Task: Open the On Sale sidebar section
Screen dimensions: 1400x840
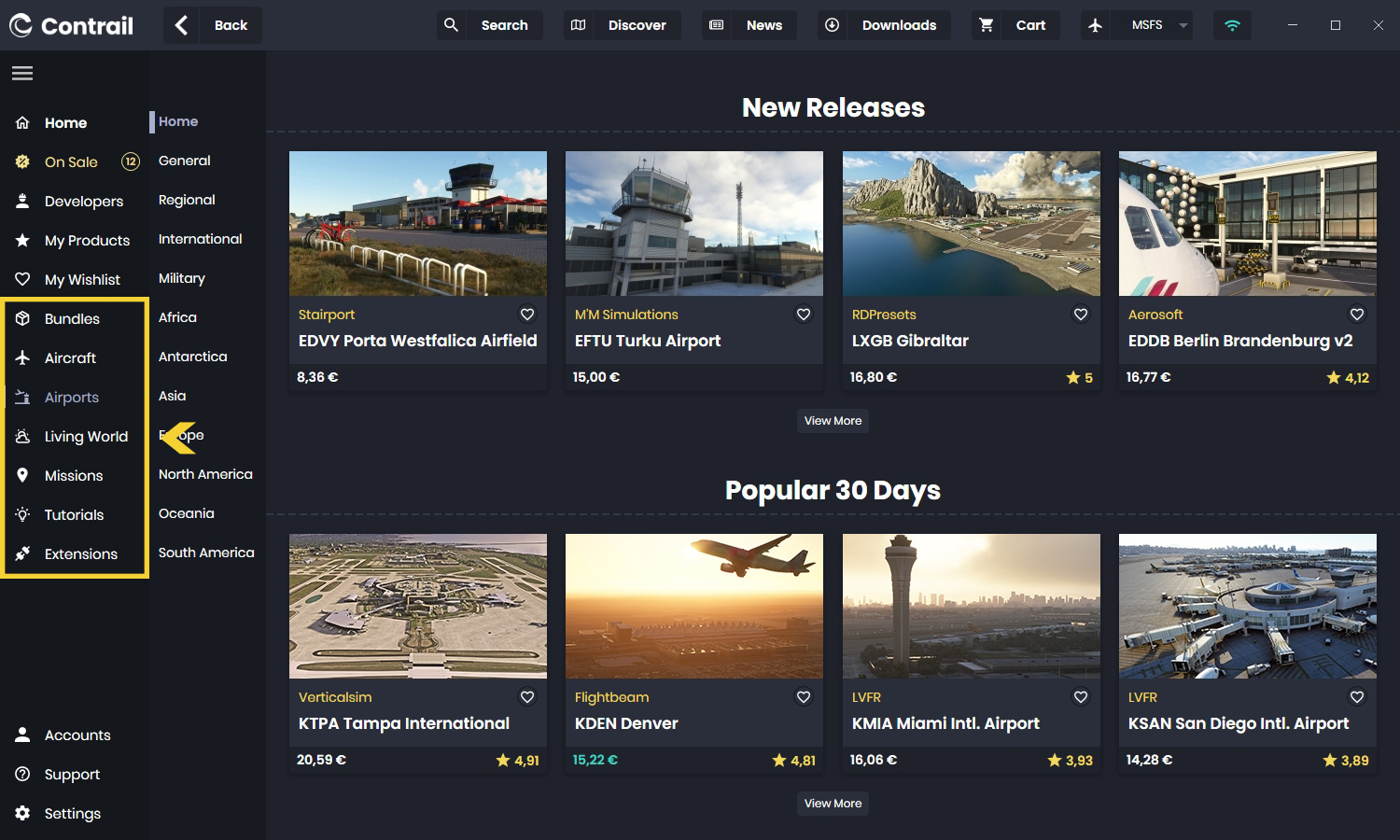Action: pos(71,161)
